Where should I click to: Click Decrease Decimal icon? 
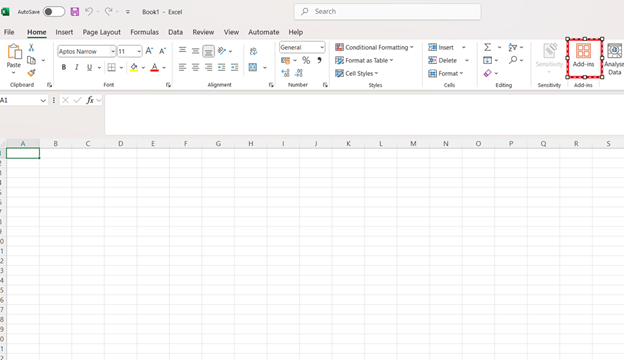299,73
